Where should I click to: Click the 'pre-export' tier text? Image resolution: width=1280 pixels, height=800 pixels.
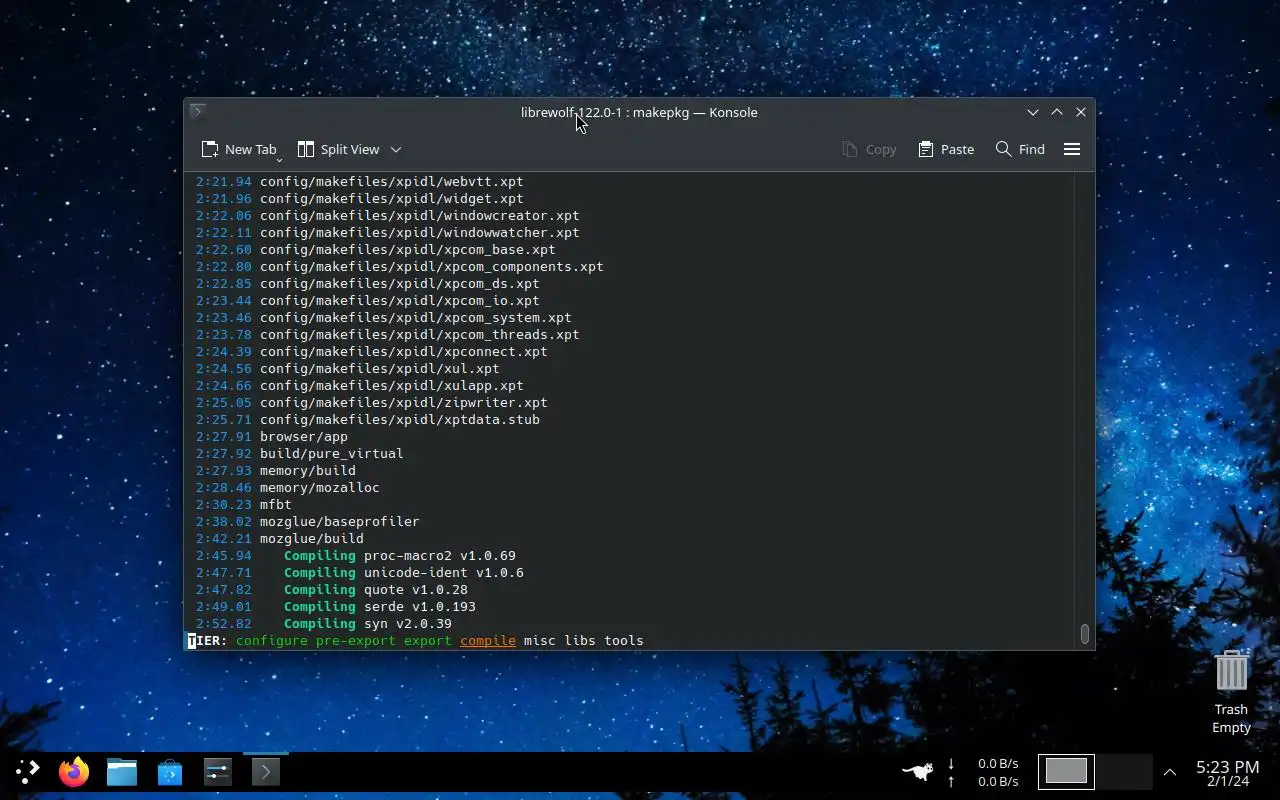point(356,640)
